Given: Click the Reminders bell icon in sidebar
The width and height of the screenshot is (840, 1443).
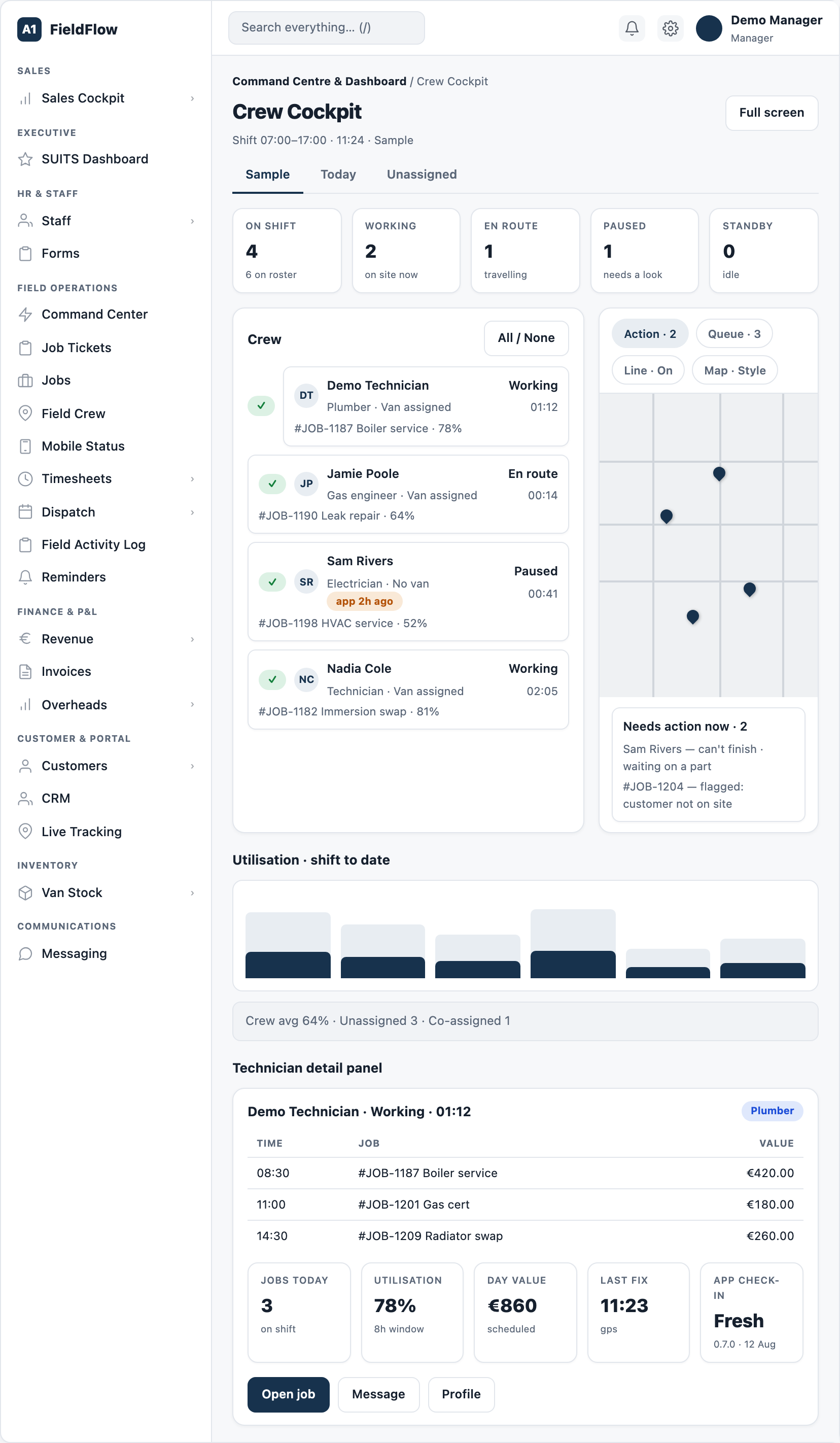Looking at the screenshot, I should [25, 577].
